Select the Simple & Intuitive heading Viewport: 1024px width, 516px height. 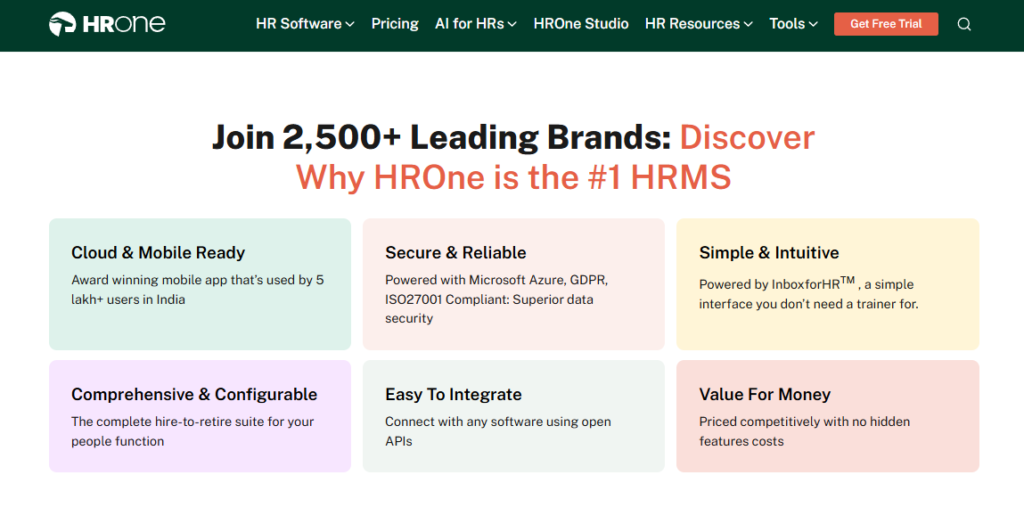[769, 253]
